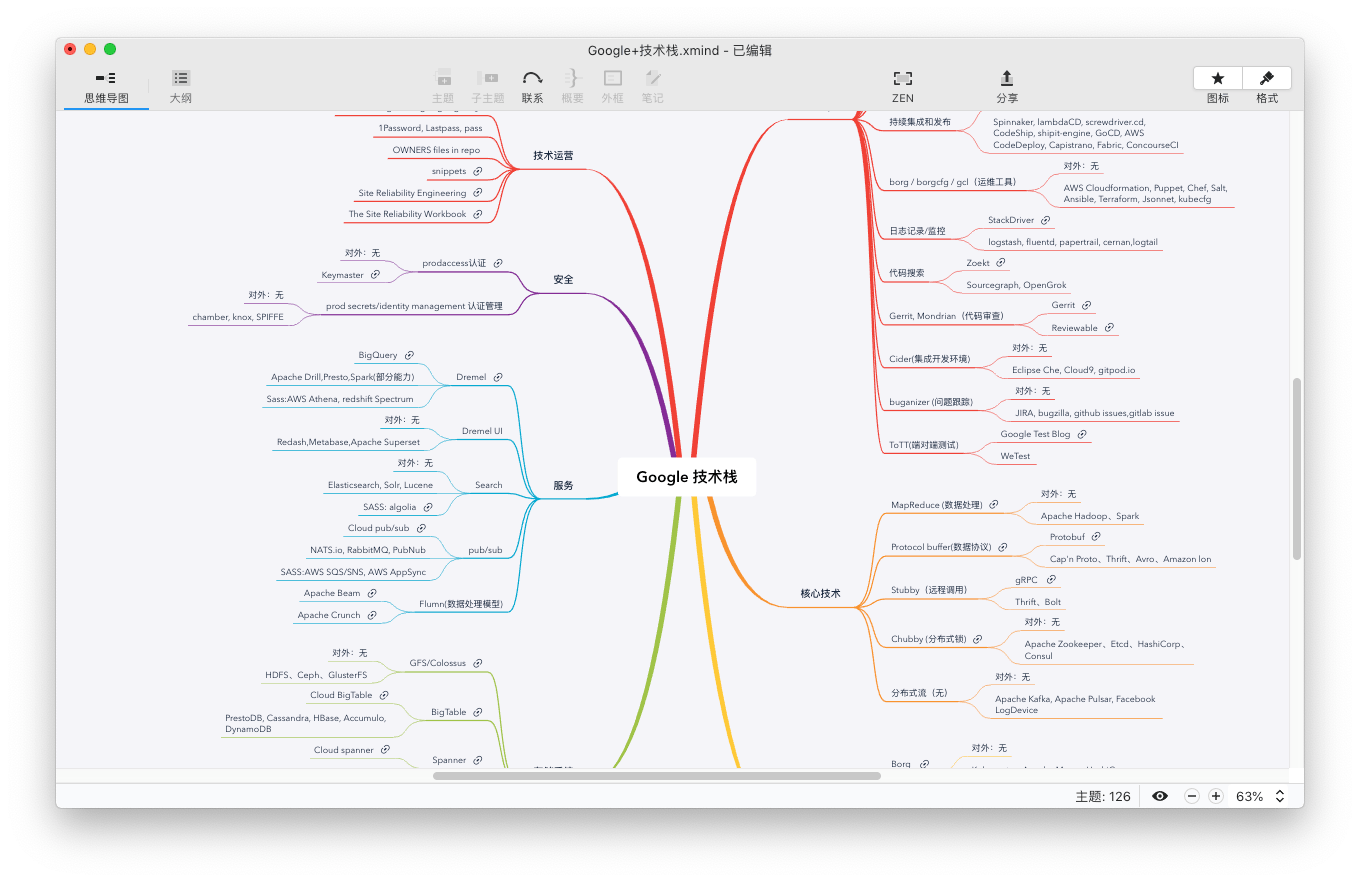Open link icon beside SASS: algolia
The image size is (1360, 882).
tap(428, 507)
